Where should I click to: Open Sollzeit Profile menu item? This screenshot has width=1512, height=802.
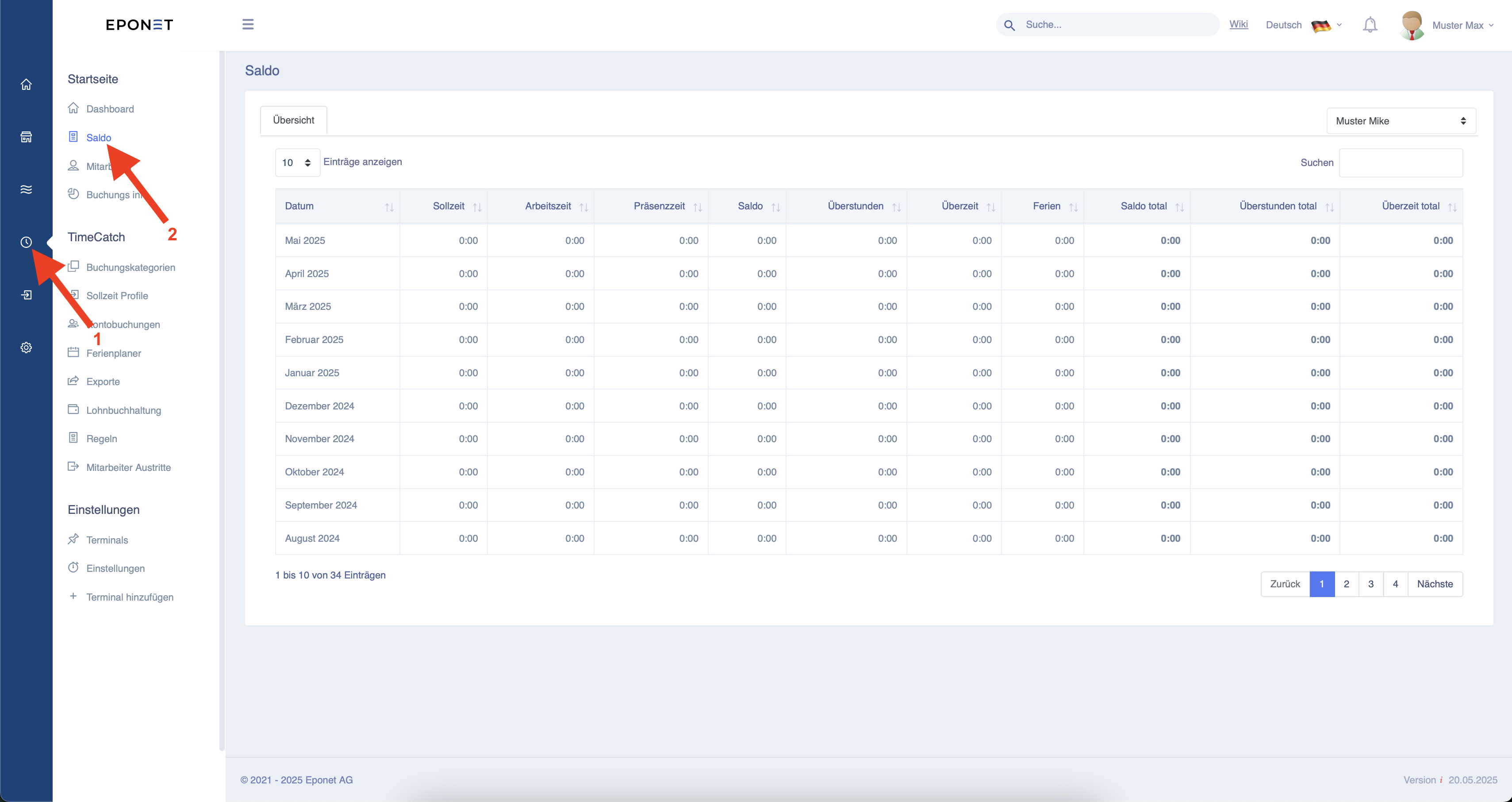coord(117,296)
